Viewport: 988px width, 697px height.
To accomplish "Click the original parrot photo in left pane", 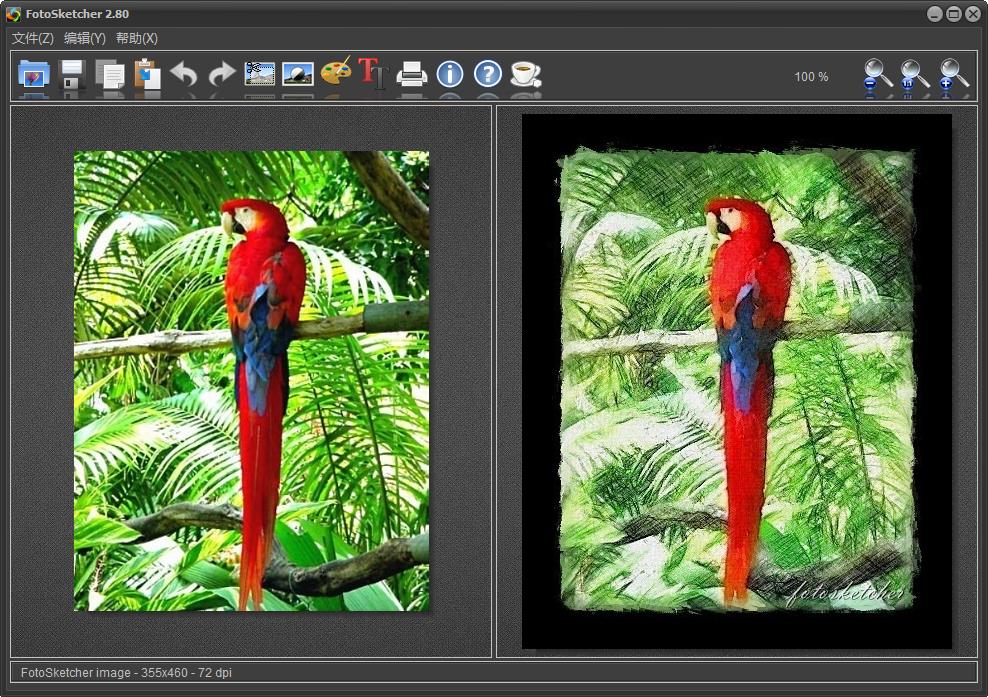I will coord(251,380).
